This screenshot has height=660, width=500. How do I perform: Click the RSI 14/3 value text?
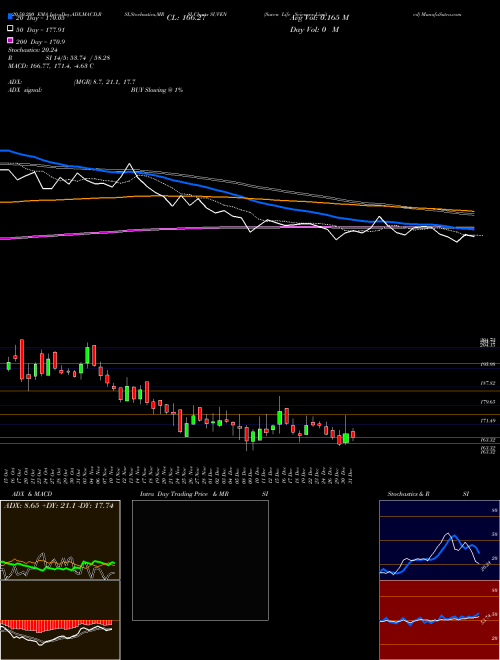click(x=78, y=58)
